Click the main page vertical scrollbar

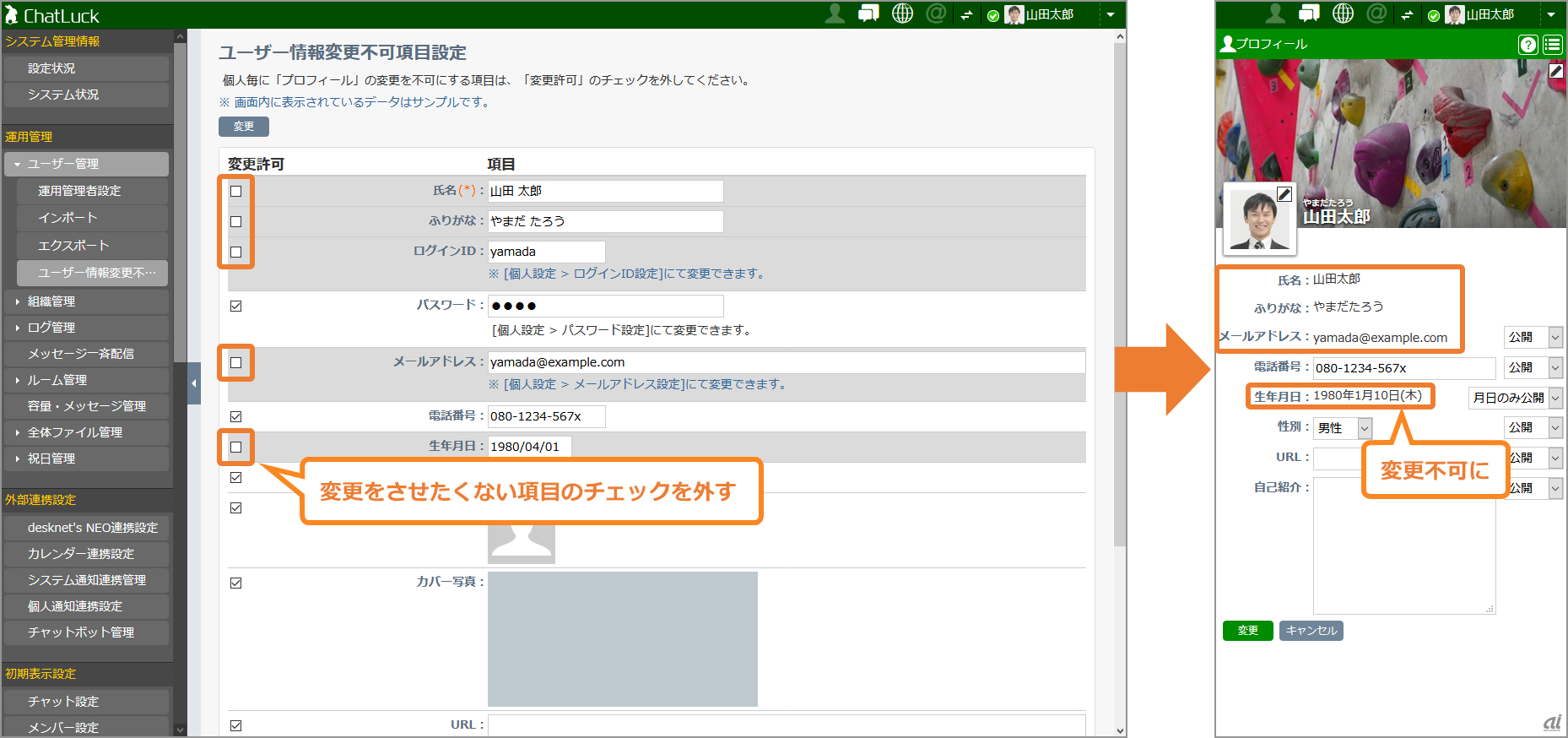(x=1120, y=296)
